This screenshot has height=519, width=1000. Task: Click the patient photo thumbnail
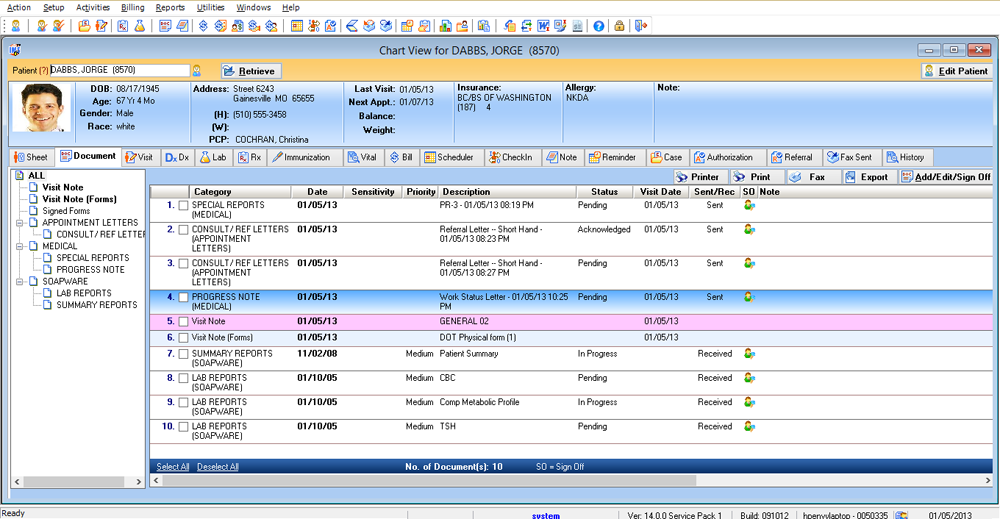tap(42, 108)
